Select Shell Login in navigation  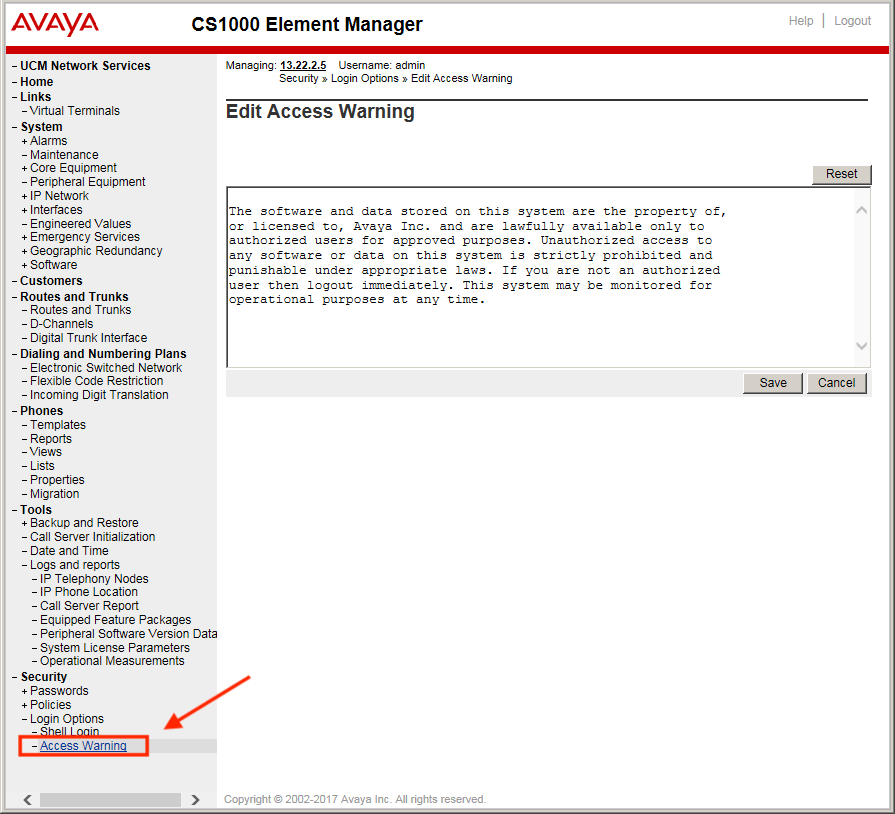(69, 732)
